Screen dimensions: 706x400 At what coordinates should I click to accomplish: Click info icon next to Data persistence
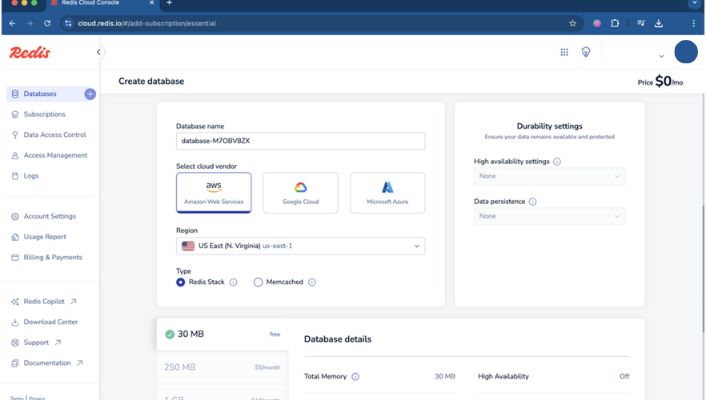532,201
